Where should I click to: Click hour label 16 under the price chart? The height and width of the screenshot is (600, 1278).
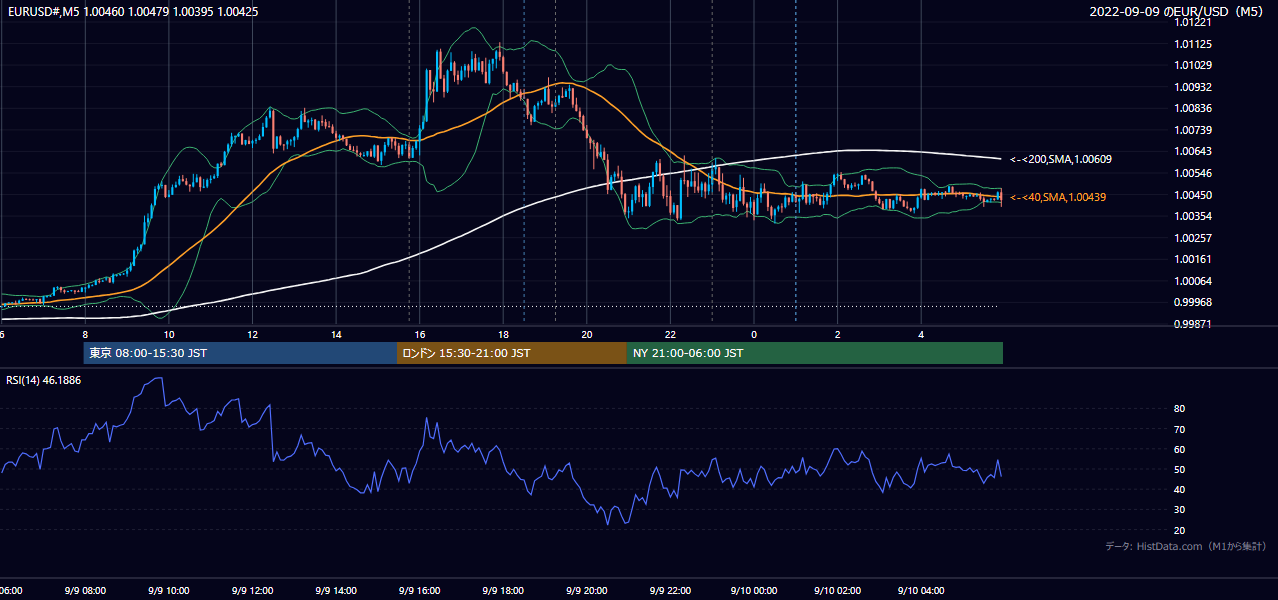420,335
